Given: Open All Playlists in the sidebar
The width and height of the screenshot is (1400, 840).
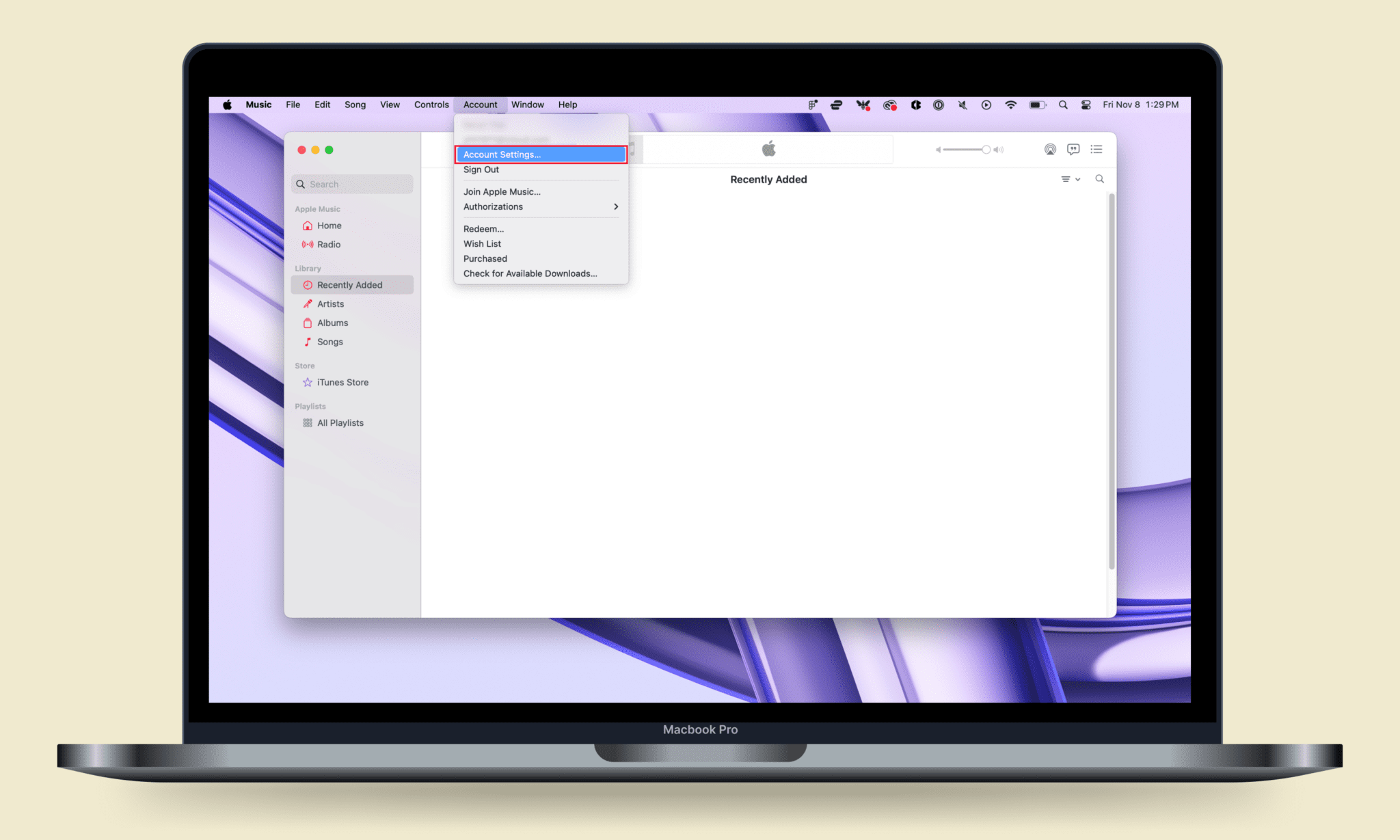Looking at the screenshot, I should [340, 422].
